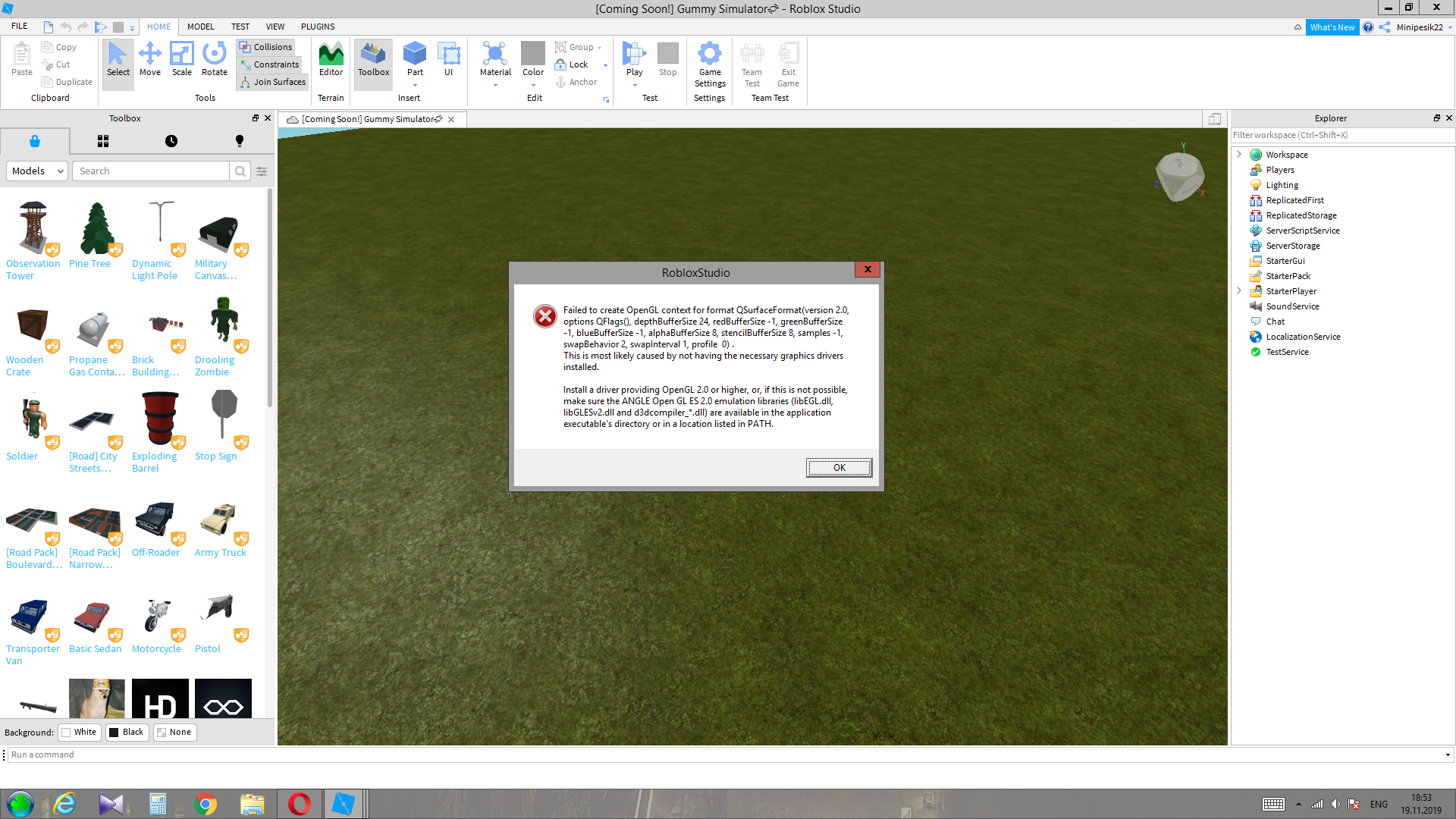
Task: Toggle the Collisions option
Action: click(x=265, y=47)
